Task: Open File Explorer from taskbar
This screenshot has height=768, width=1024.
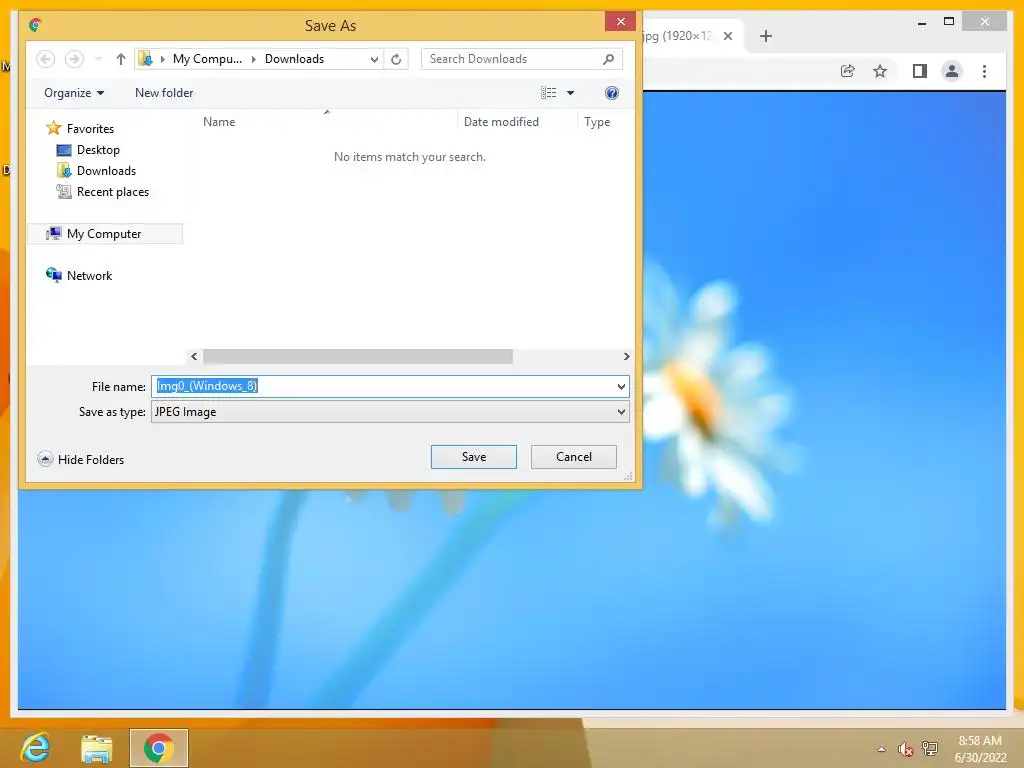Action: point(96,748)
